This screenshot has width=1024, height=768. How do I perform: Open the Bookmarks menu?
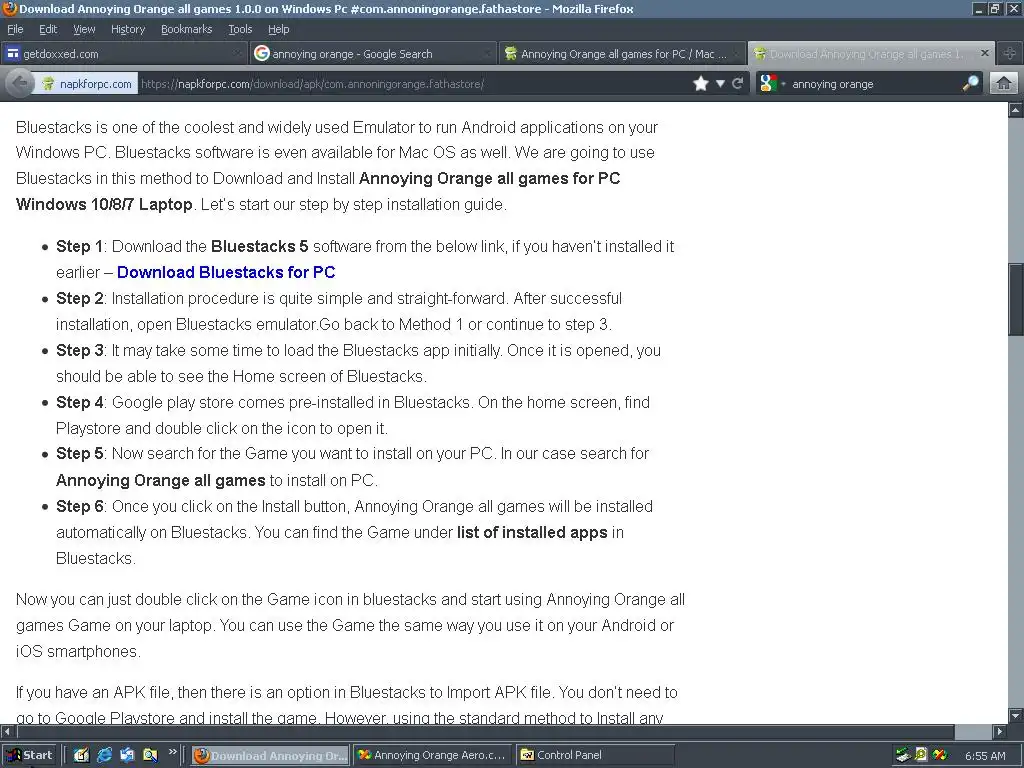tap(186, 29)
